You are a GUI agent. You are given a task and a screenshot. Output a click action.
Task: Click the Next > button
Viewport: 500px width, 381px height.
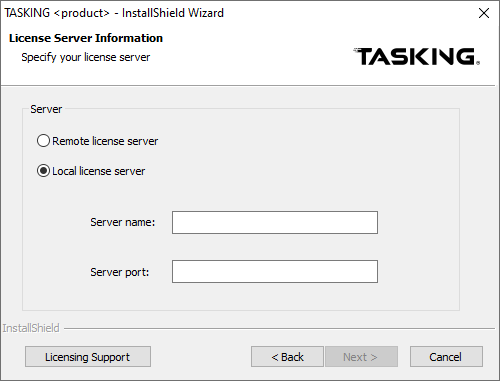pos(361,357)
